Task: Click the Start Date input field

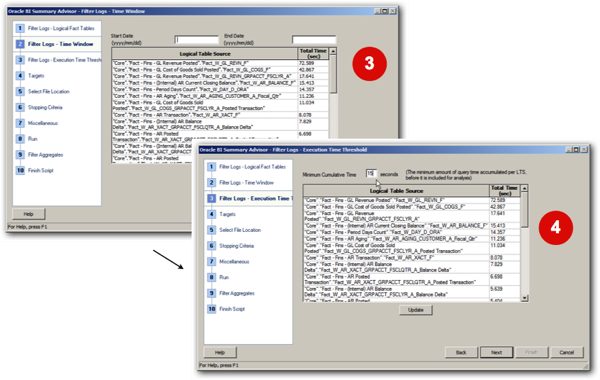Action: (x=197, y=39)
